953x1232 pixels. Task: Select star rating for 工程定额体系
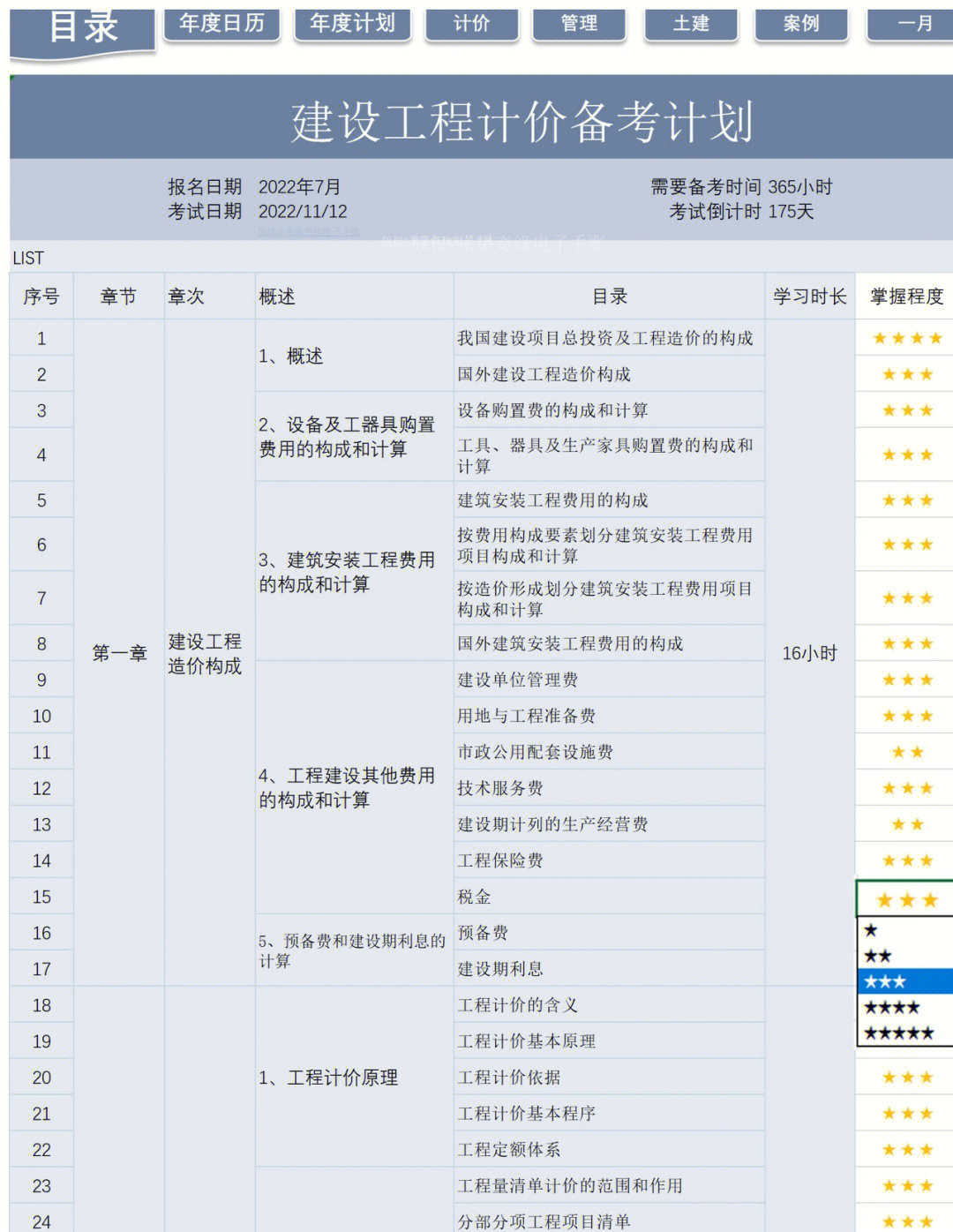pos(905,1150)
